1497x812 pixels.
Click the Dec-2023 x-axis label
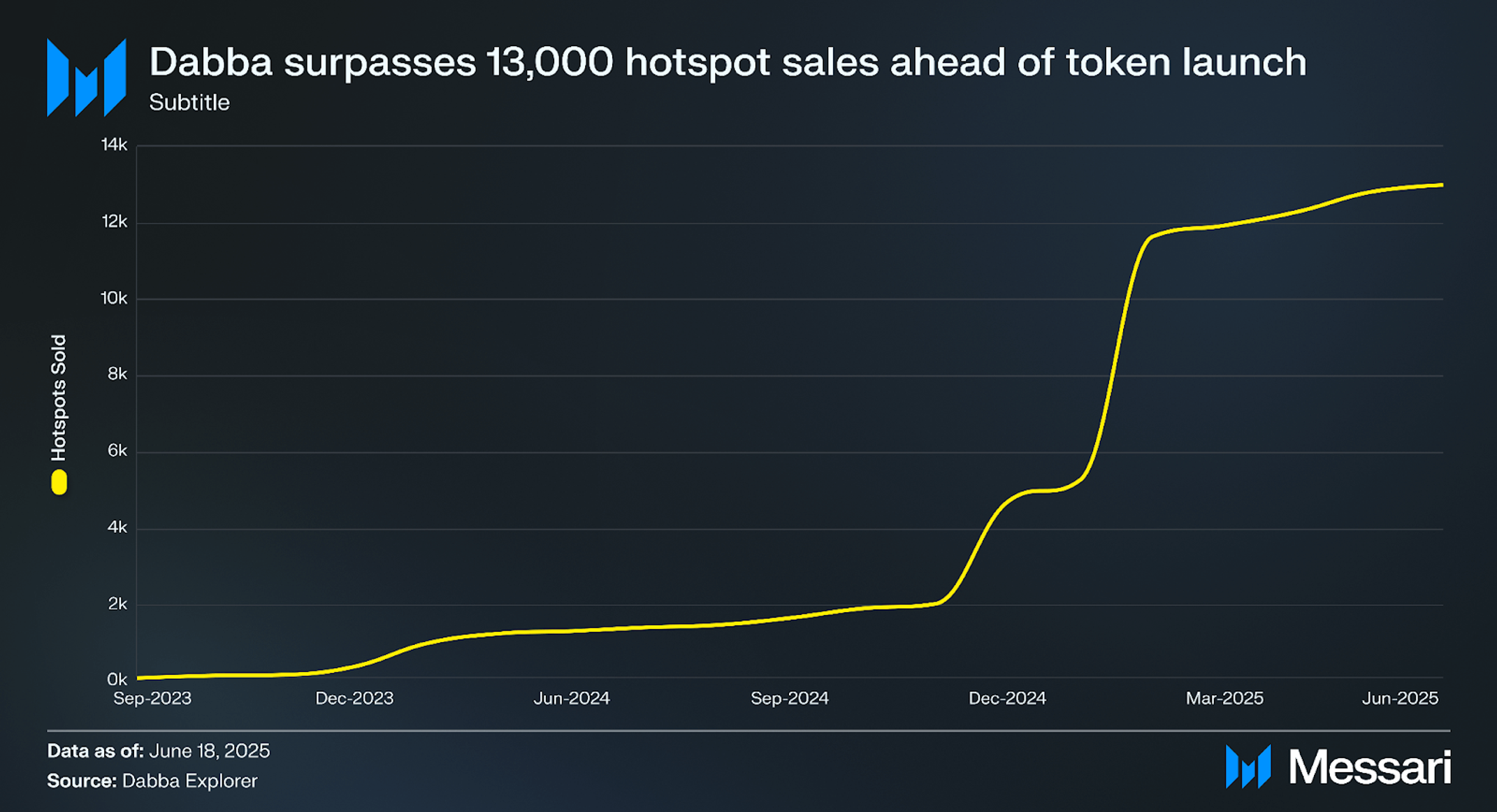tap(354, 698)
